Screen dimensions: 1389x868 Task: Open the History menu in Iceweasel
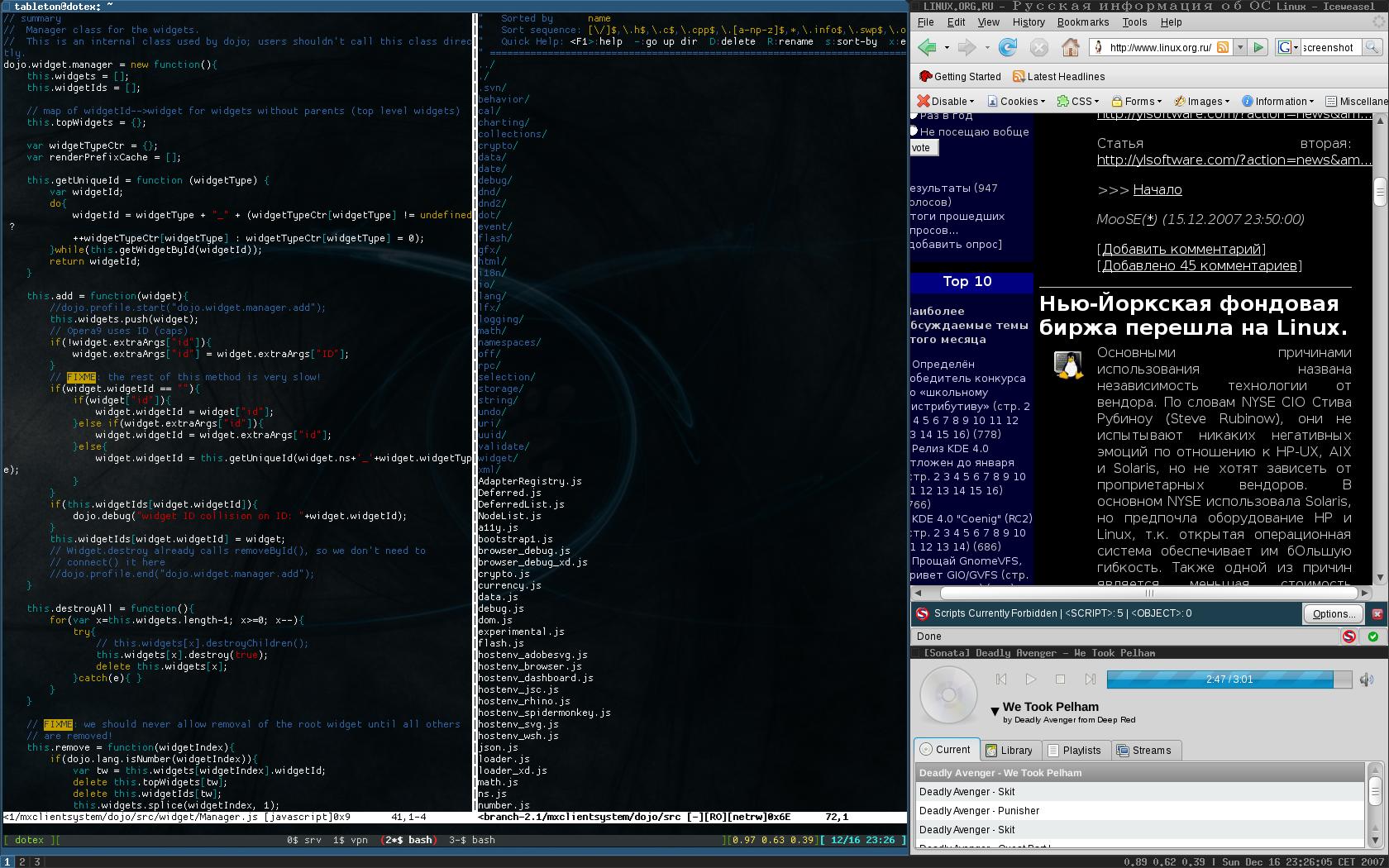pyautogui.click(x=1029, y=22)
